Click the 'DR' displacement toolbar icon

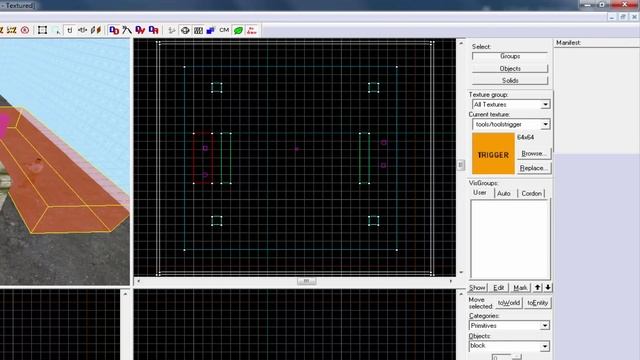pyautogui.click(x=153, y=30)
